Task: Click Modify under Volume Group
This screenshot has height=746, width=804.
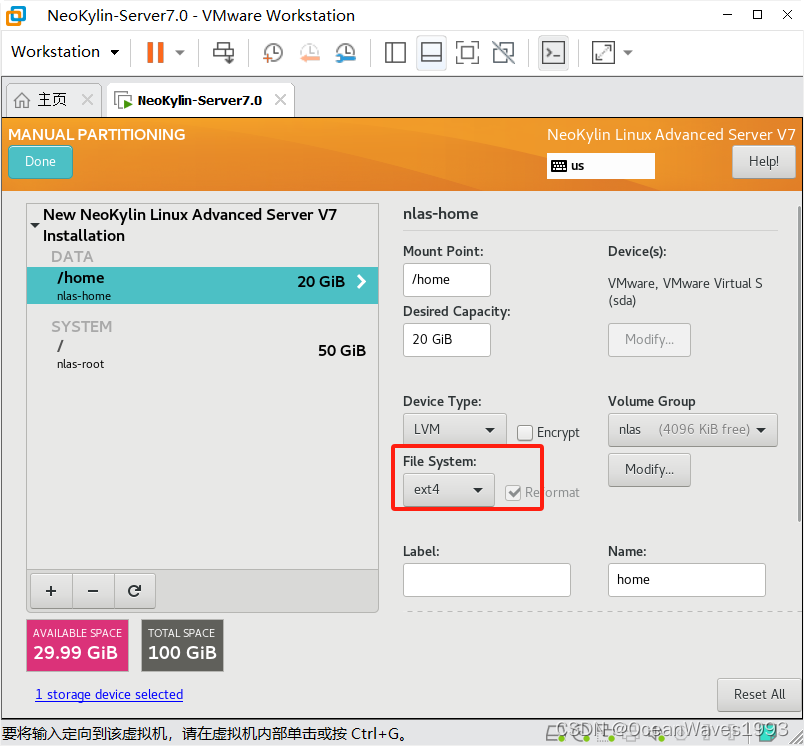Action: pyautogui.click(x=649, y=470)
